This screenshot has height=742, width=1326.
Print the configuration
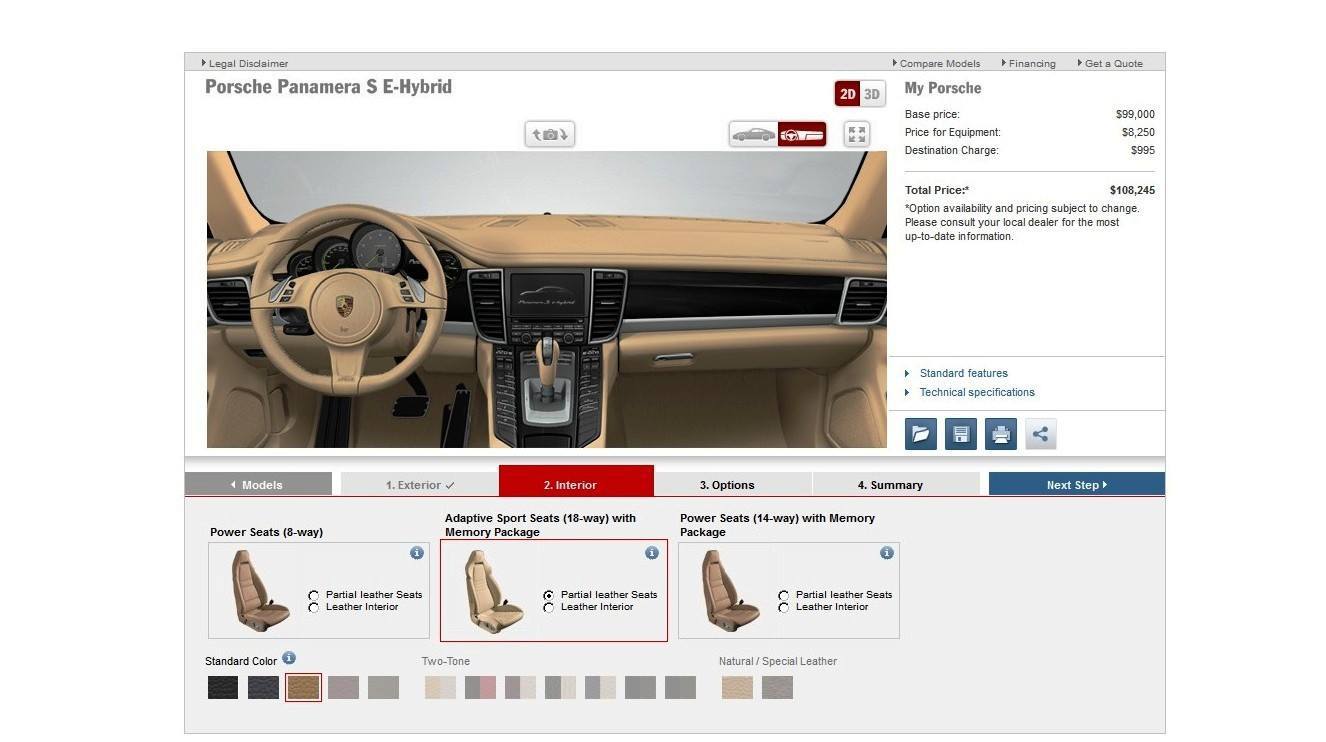[x=1001, y=434]
